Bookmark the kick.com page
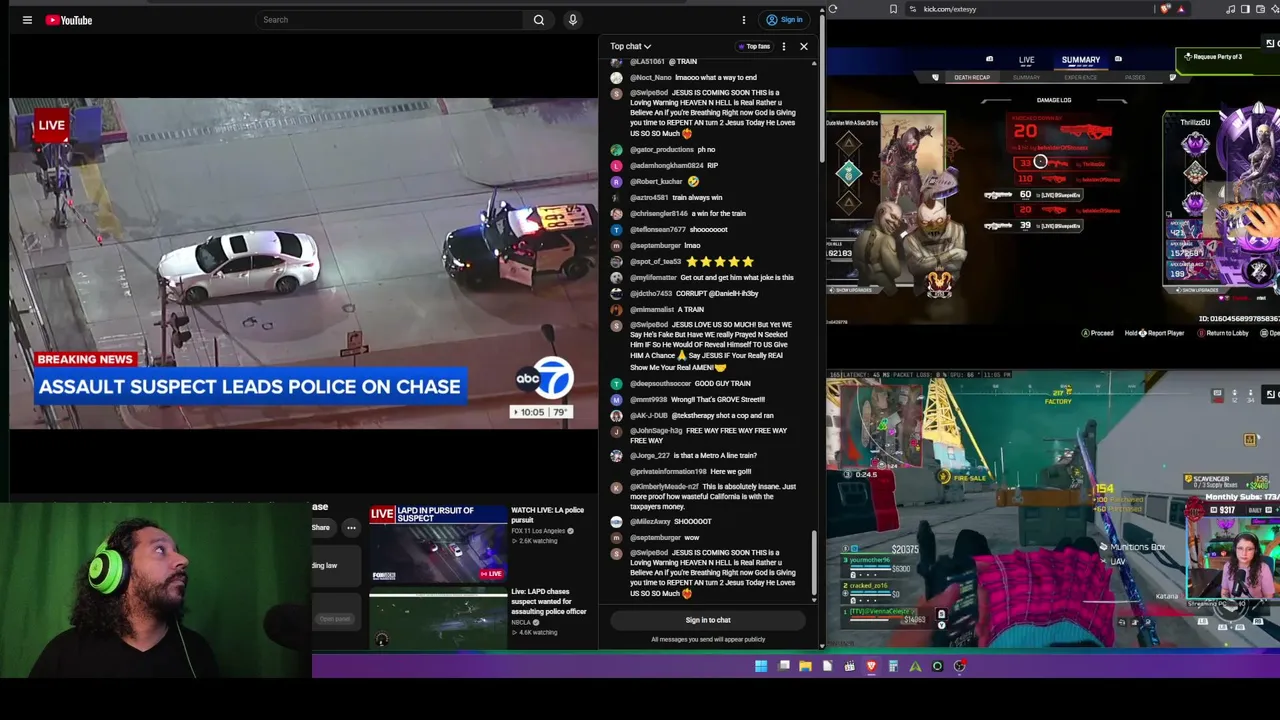Viewport: 1280px width, 720px height. point(893,9)
